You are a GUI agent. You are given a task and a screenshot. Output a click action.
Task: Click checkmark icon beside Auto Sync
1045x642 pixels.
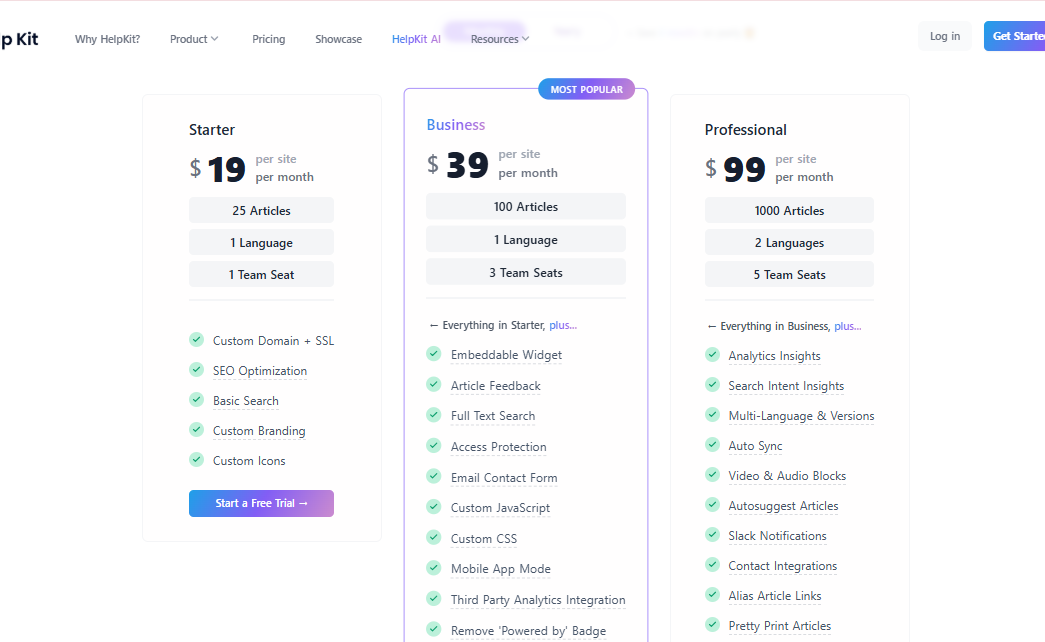712,445
